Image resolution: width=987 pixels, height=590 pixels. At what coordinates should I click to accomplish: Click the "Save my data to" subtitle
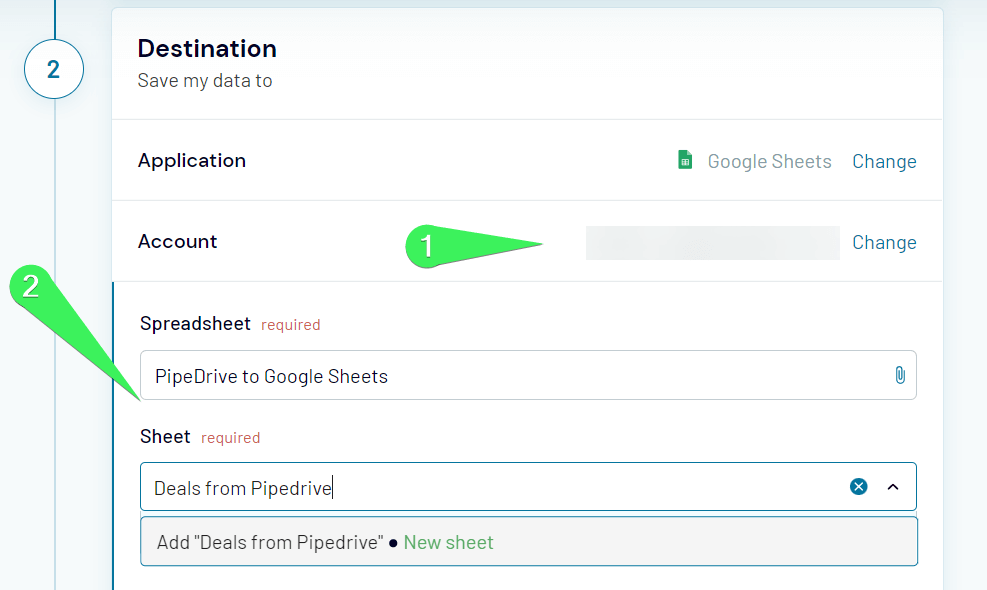[x=205, y=81]
